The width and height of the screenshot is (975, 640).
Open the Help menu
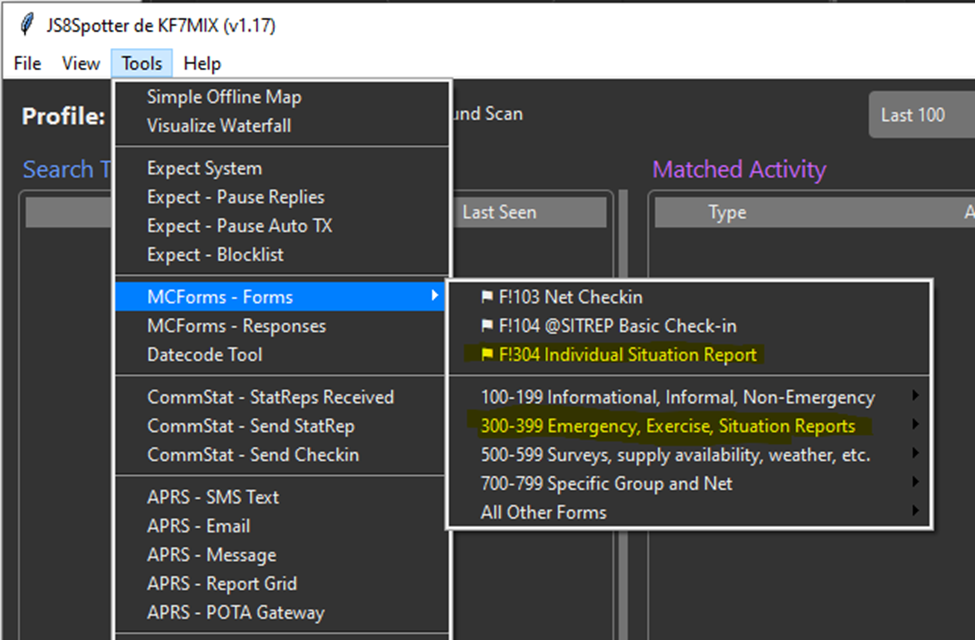[x=202, y=63]
